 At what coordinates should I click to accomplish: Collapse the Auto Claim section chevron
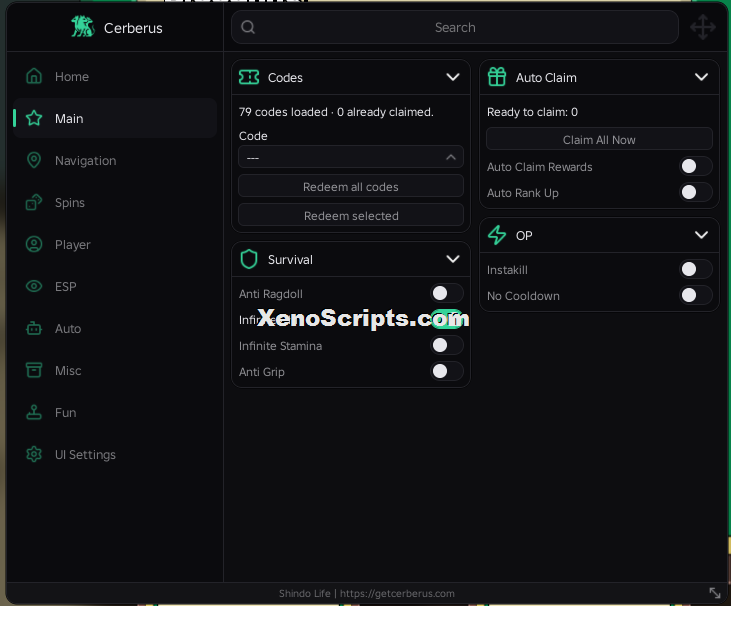pos(701,77)
